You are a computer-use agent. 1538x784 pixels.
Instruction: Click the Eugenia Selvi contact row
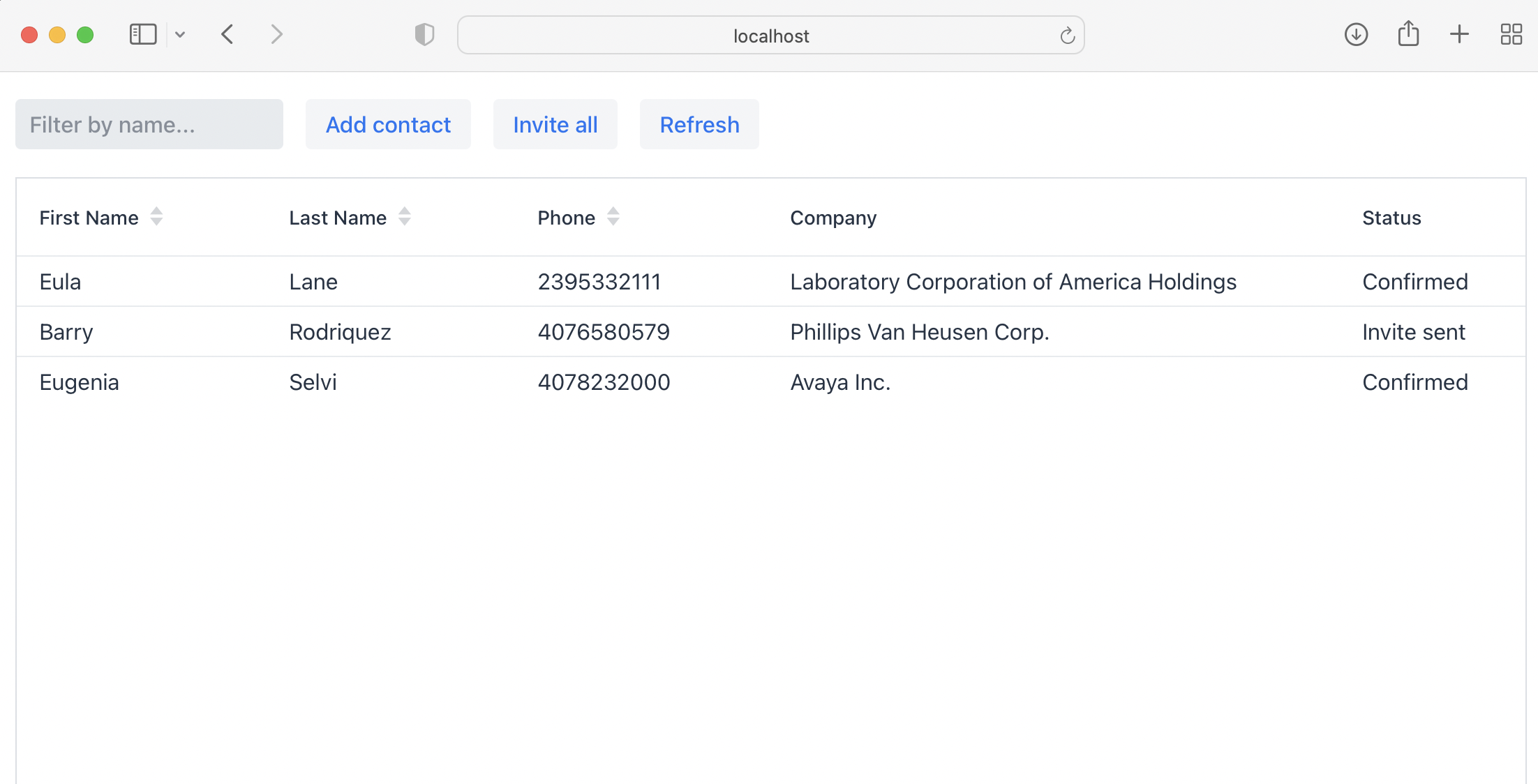point(770,382)
